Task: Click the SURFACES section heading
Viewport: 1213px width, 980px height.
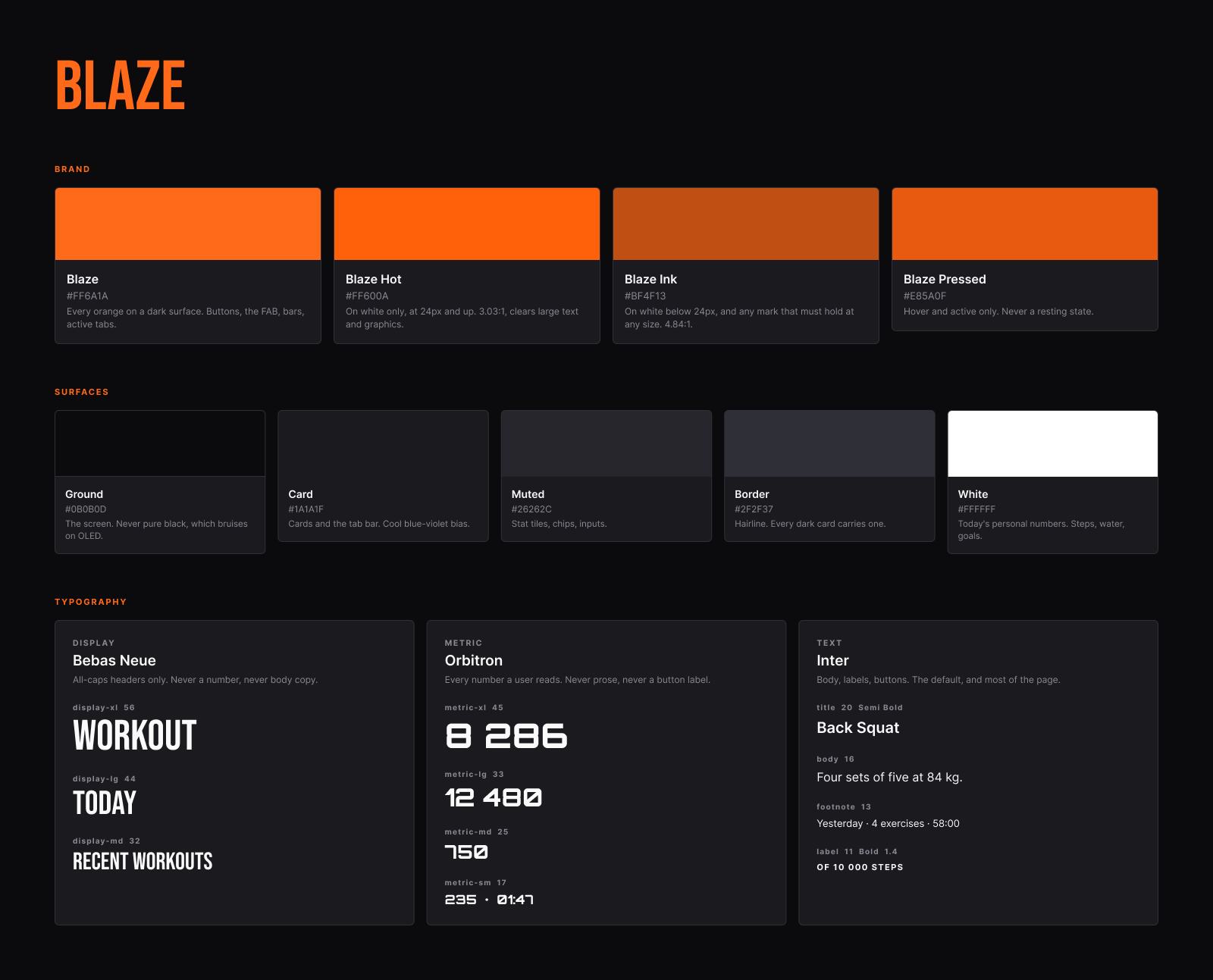Action: 81,392
